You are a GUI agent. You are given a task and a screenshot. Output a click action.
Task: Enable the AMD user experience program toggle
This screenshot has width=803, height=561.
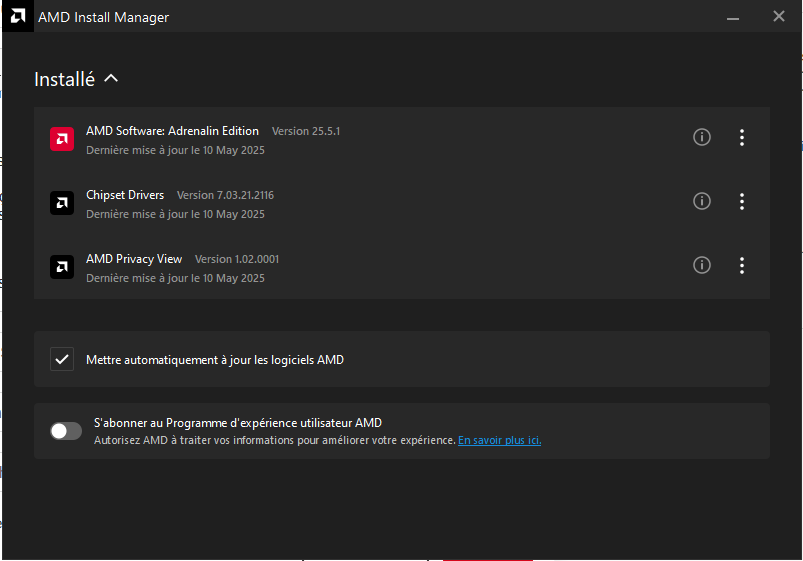tap(66, 431)
